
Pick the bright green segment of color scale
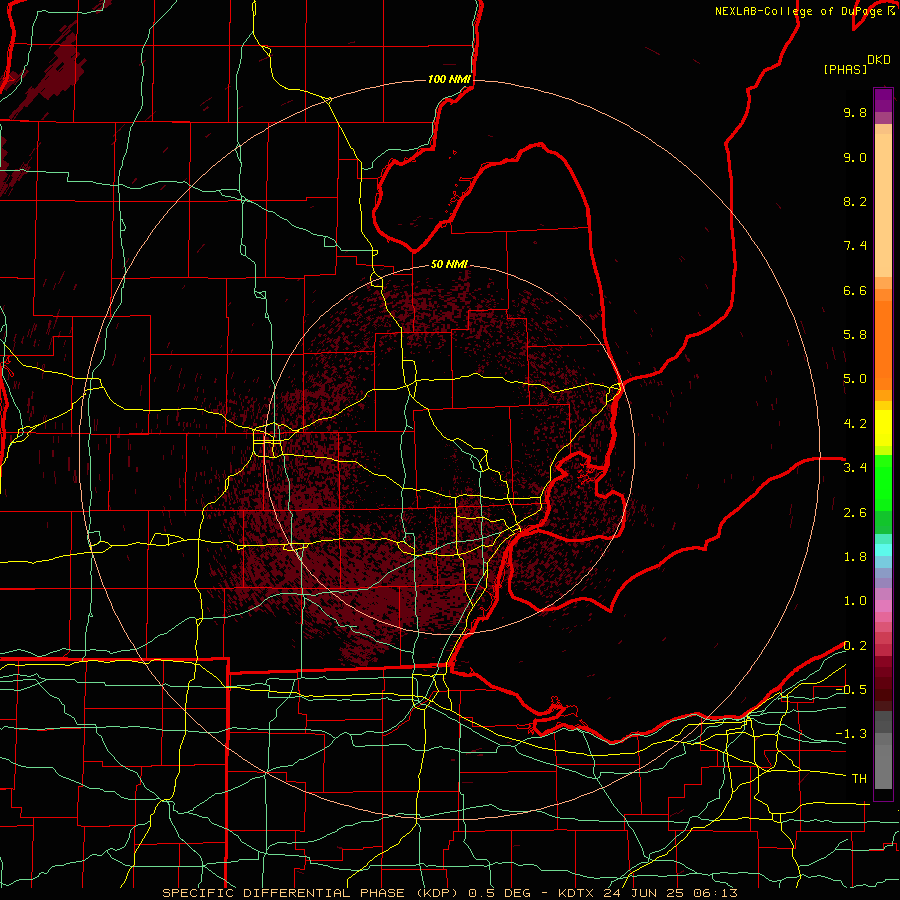[x=883, y=482]
